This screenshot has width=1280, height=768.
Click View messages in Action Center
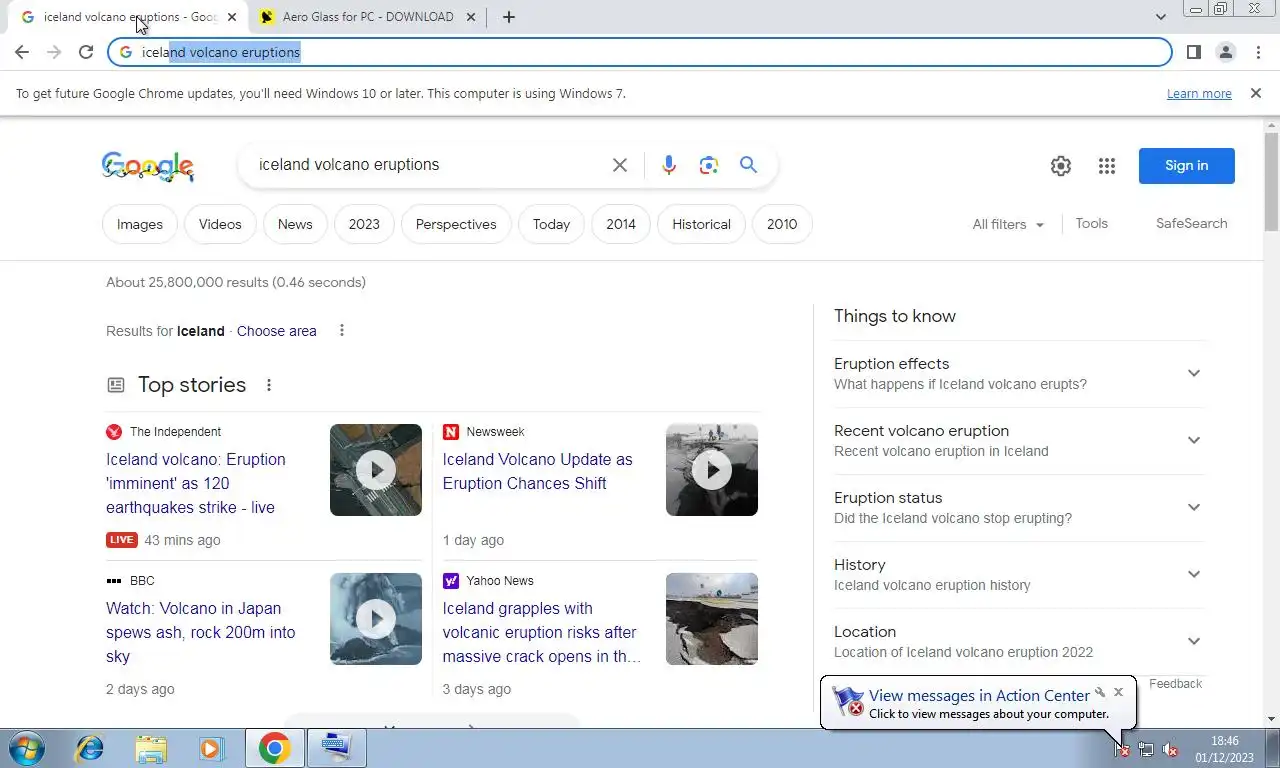tap(979, 695)
